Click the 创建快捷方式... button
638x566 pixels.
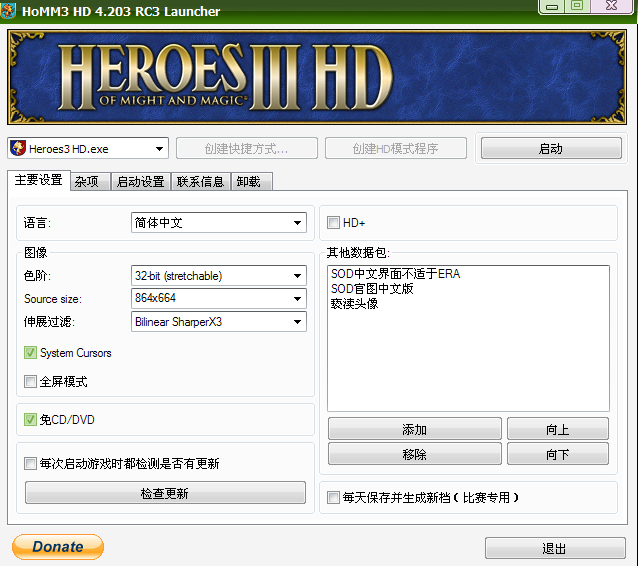[247, 149]
